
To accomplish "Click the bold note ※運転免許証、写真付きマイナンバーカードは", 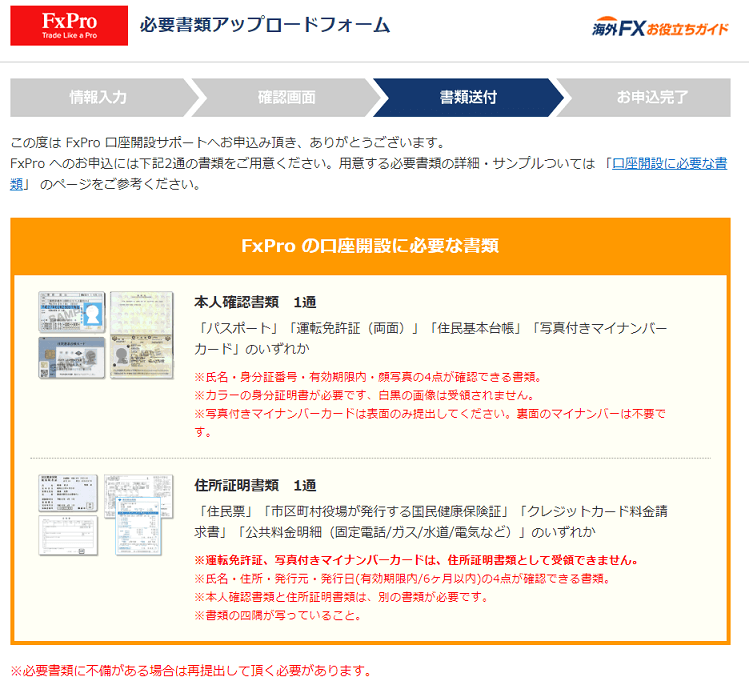I will coord(416,560).
